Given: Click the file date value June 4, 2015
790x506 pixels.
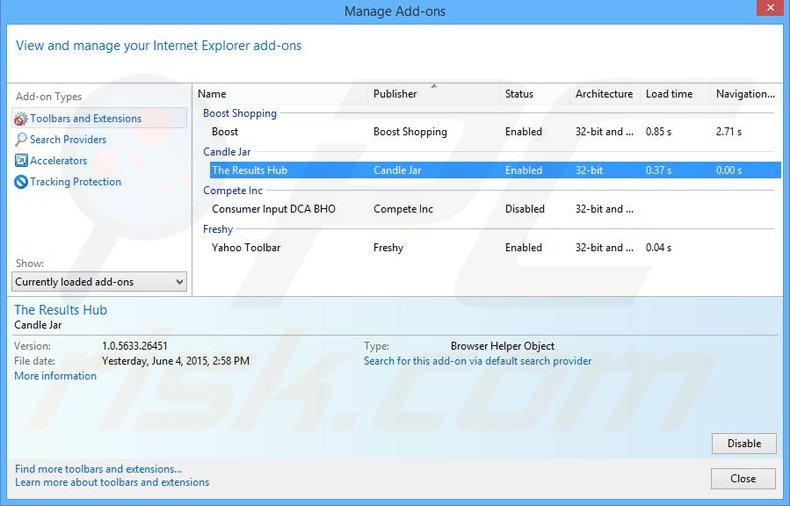Looking at the screenshot, I should coord(176,361).
